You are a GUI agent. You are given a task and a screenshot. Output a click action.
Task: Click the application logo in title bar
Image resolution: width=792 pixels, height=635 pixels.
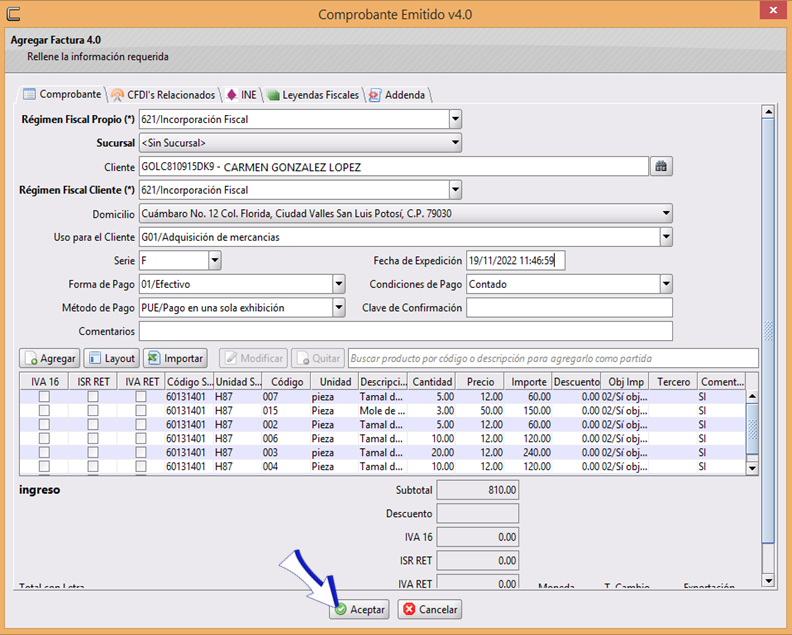coord(14,14)
